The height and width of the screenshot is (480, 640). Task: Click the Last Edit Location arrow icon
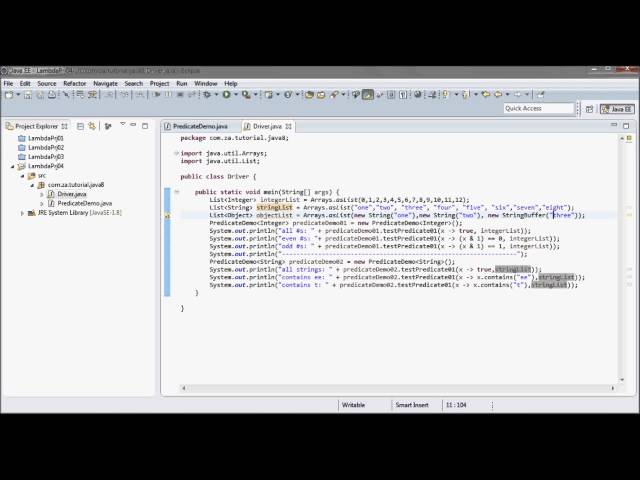pyautogui.click(x=485, y=95)
